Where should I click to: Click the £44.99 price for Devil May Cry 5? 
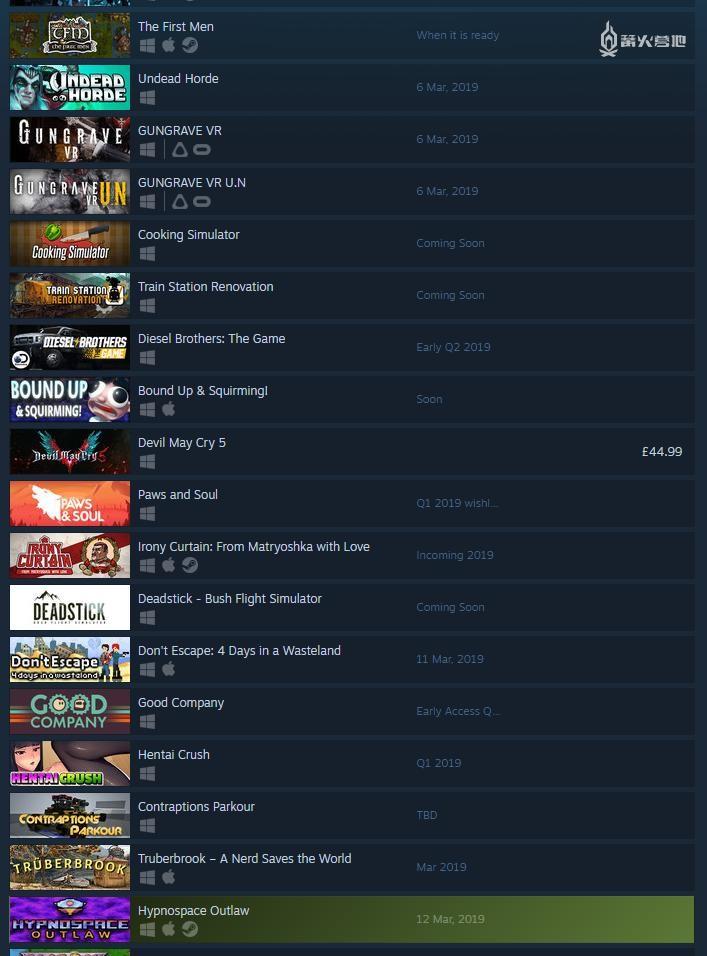(662, 452)
